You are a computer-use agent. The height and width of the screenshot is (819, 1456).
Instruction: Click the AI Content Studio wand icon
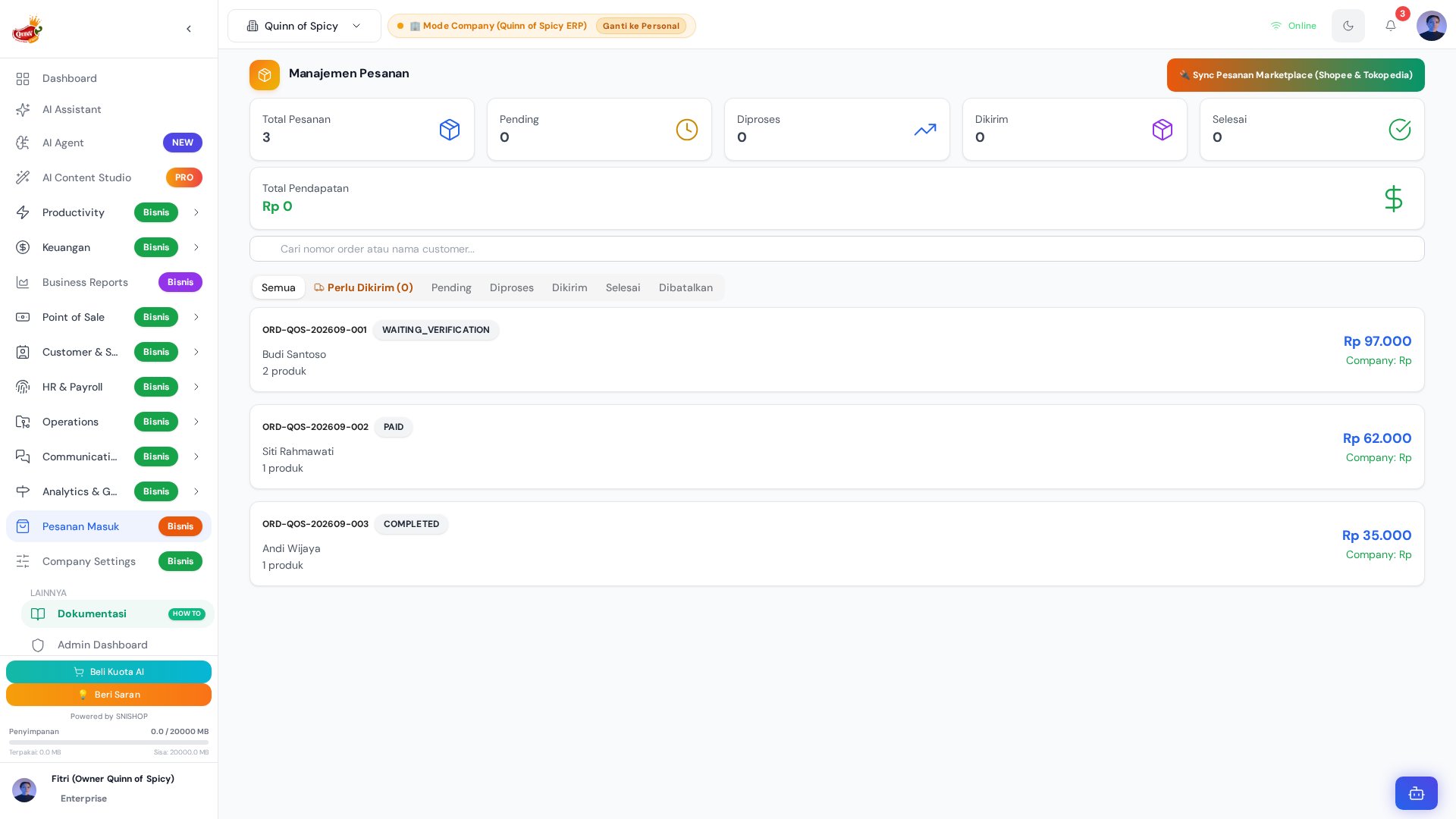coord(23,177)
